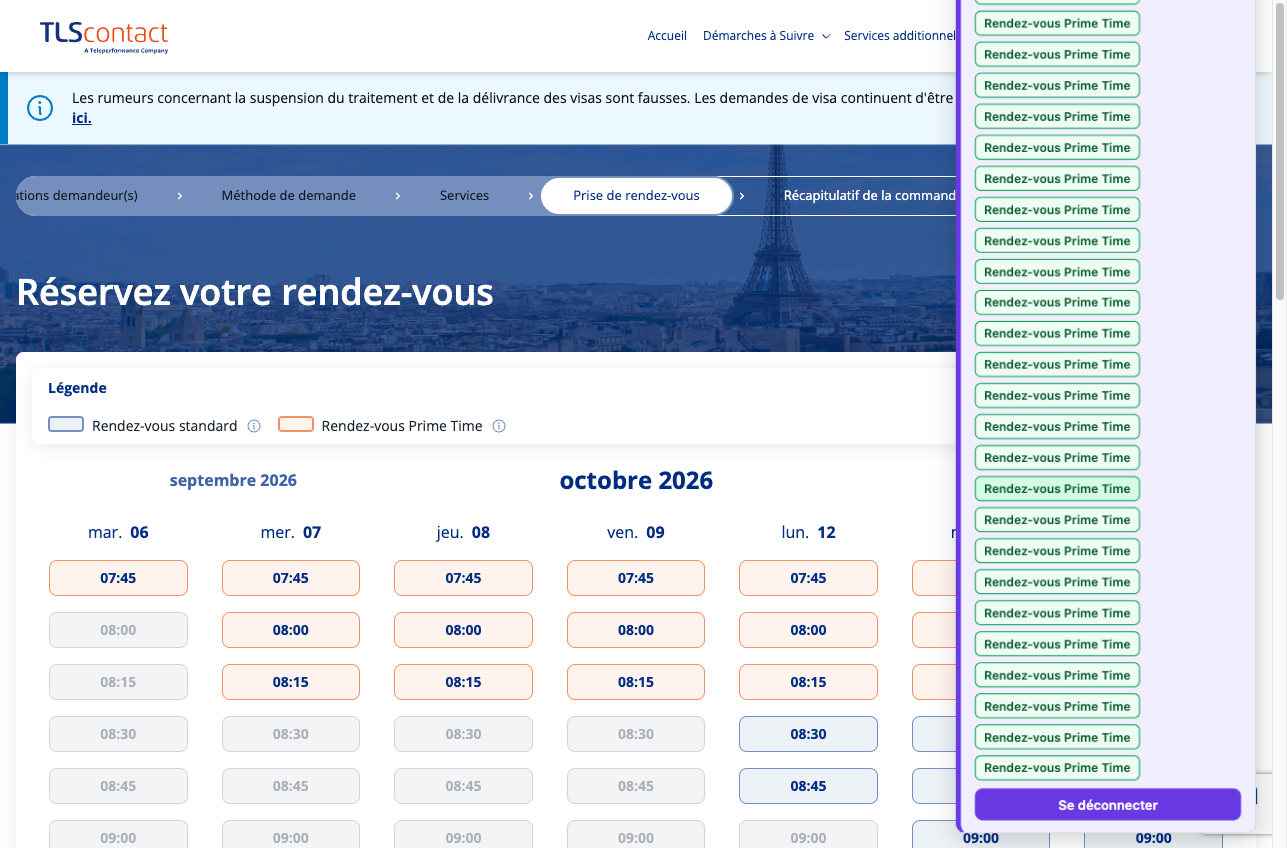Screen dimensions: 1287x848
Task: Book 08:15 on lun. 12
Action: [x=808, y=682]
